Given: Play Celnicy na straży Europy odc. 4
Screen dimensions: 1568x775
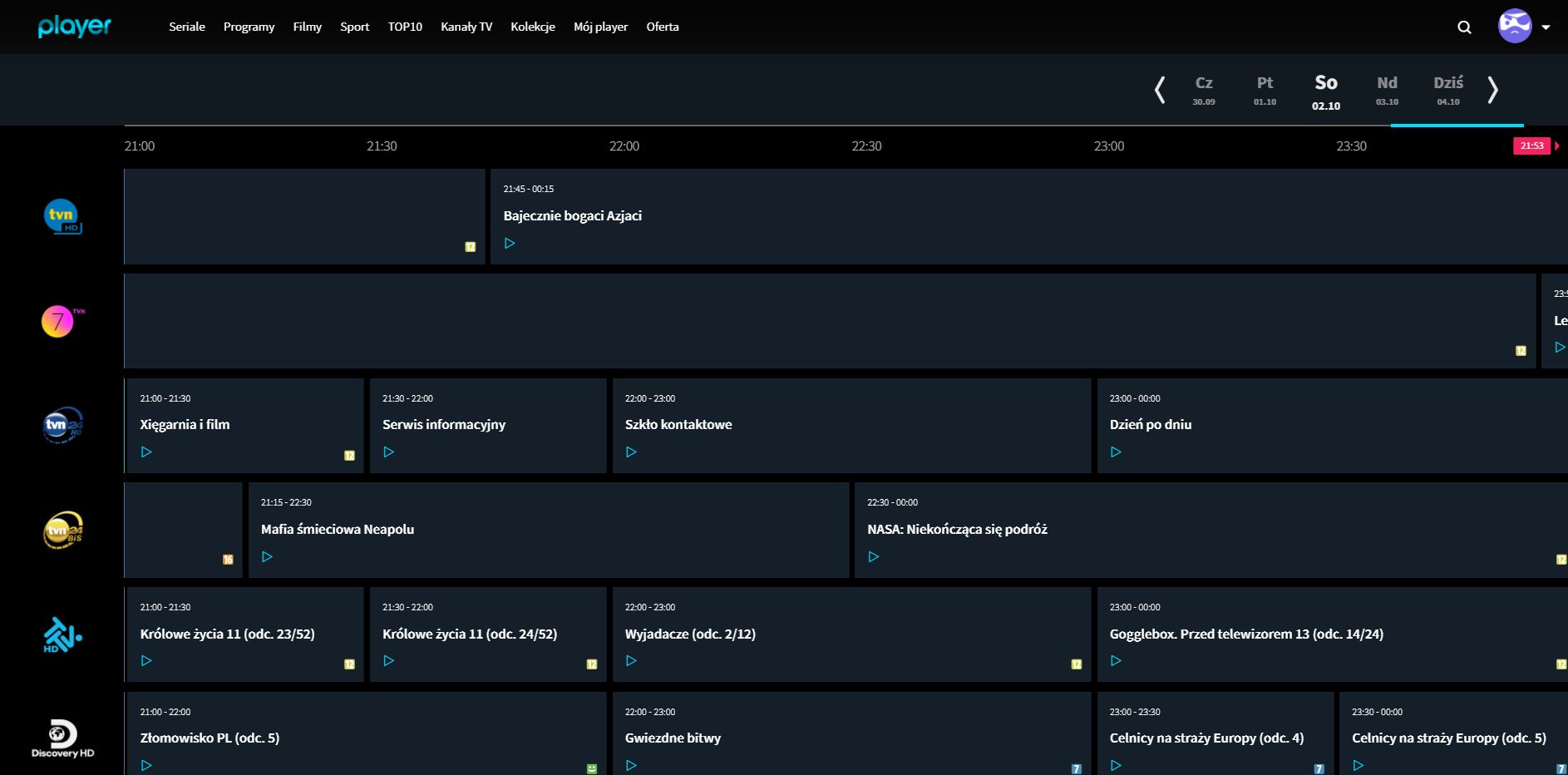Looking at the screenshot, I should (x=1116, y=765).
